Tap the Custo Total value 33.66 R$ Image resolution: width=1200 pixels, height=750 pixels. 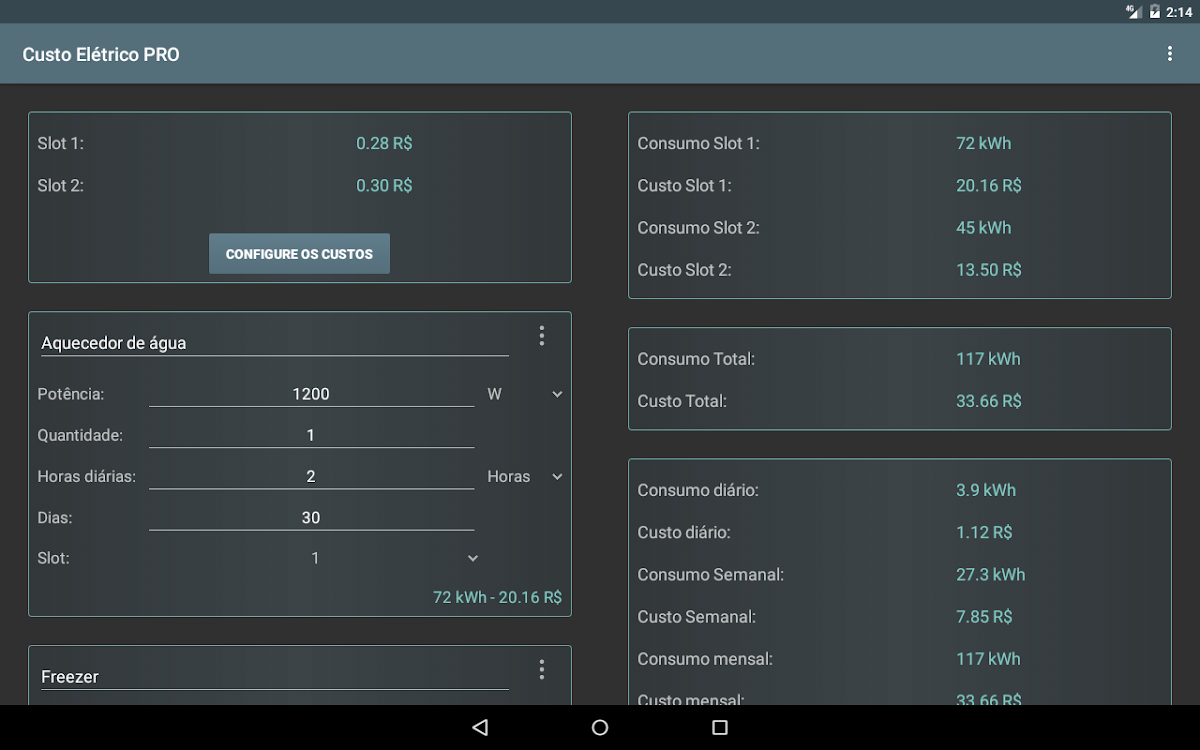(x=988, y=401)
